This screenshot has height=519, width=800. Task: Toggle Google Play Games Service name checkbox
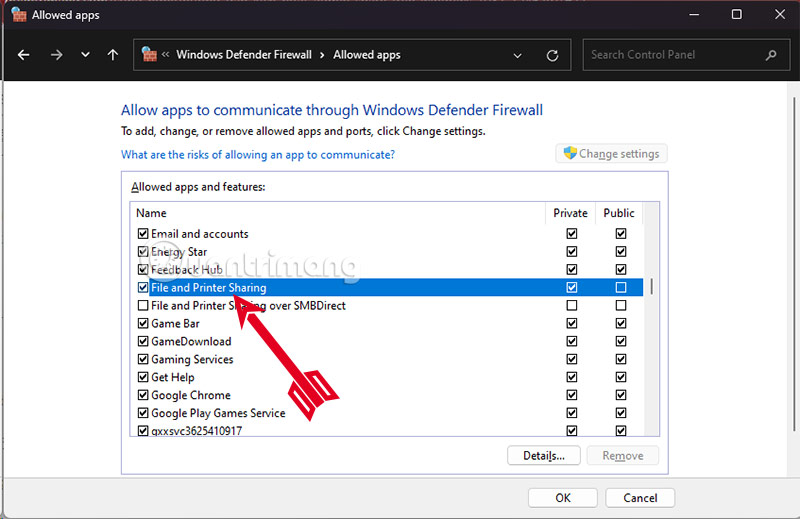pos(143,413)
